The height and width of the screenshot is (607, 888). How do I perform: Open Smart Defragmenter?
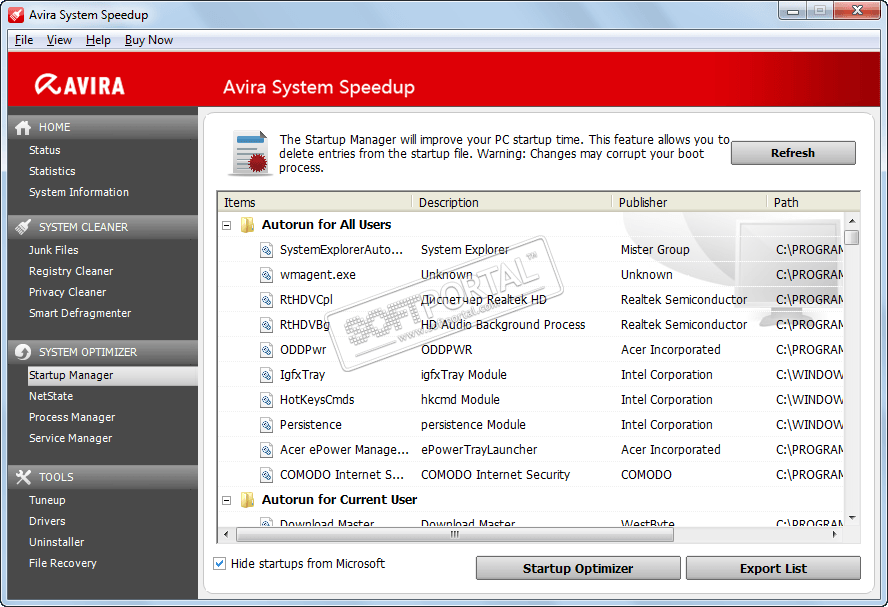(x=80, y=313)
